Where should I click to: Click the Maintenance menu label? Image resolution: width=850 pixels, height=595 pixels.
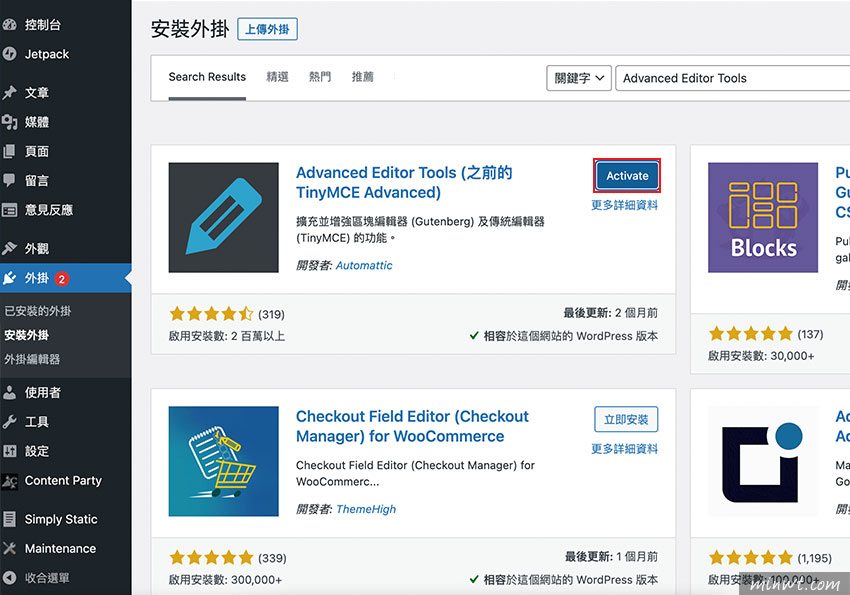[x=60, y=548]
